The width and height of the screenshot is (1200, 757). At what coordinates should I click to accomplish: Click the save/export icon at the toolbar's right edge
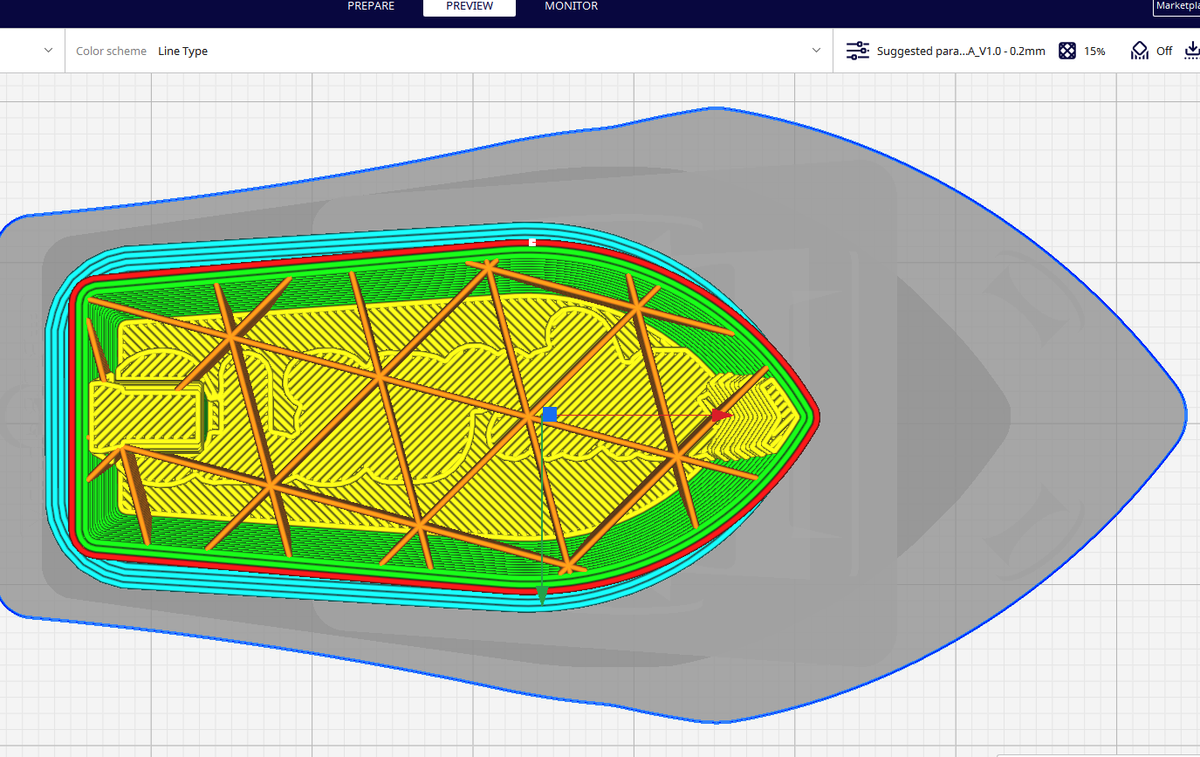tap(1192, 50)
